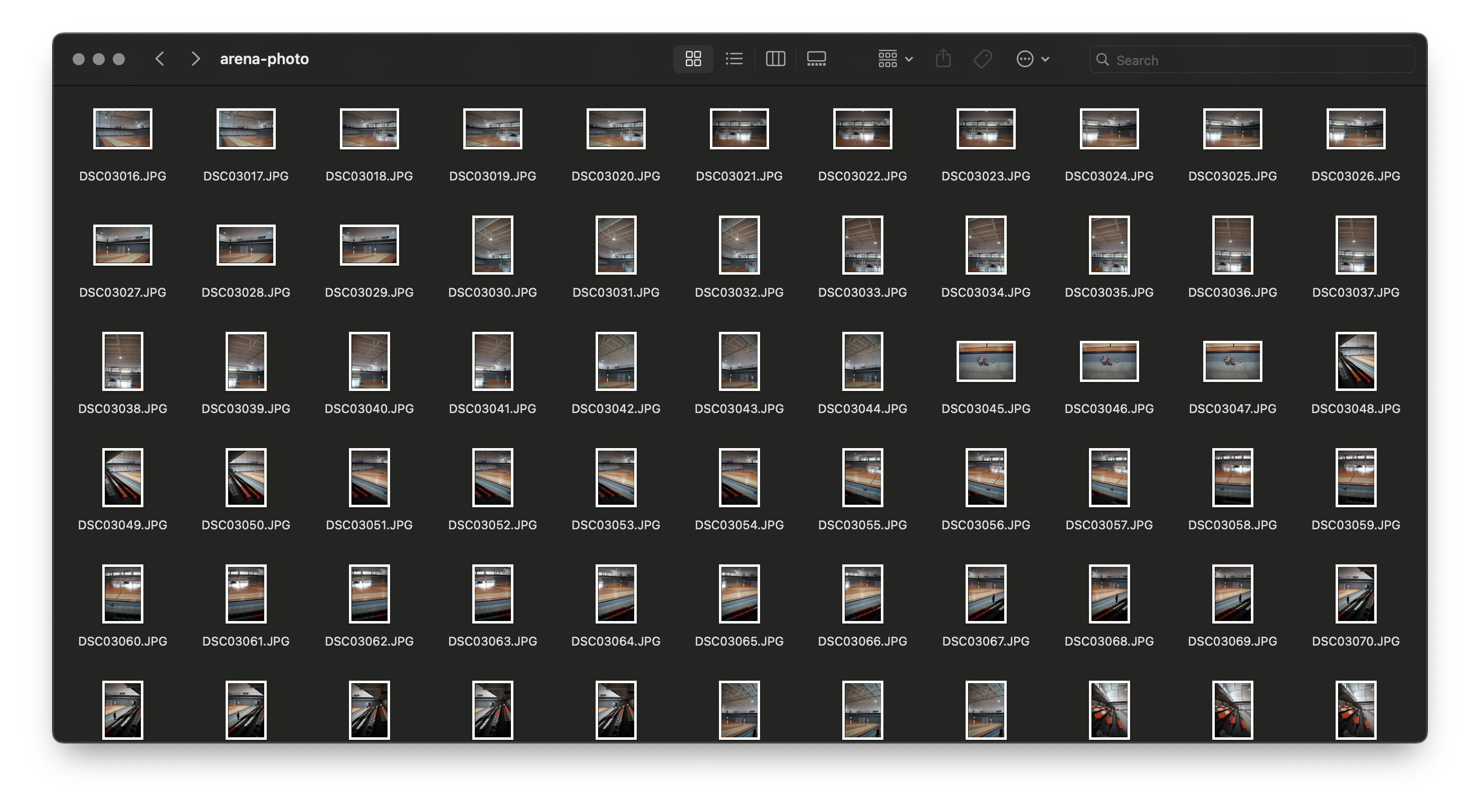Open the Group By dropdown

tap(895, 59)
